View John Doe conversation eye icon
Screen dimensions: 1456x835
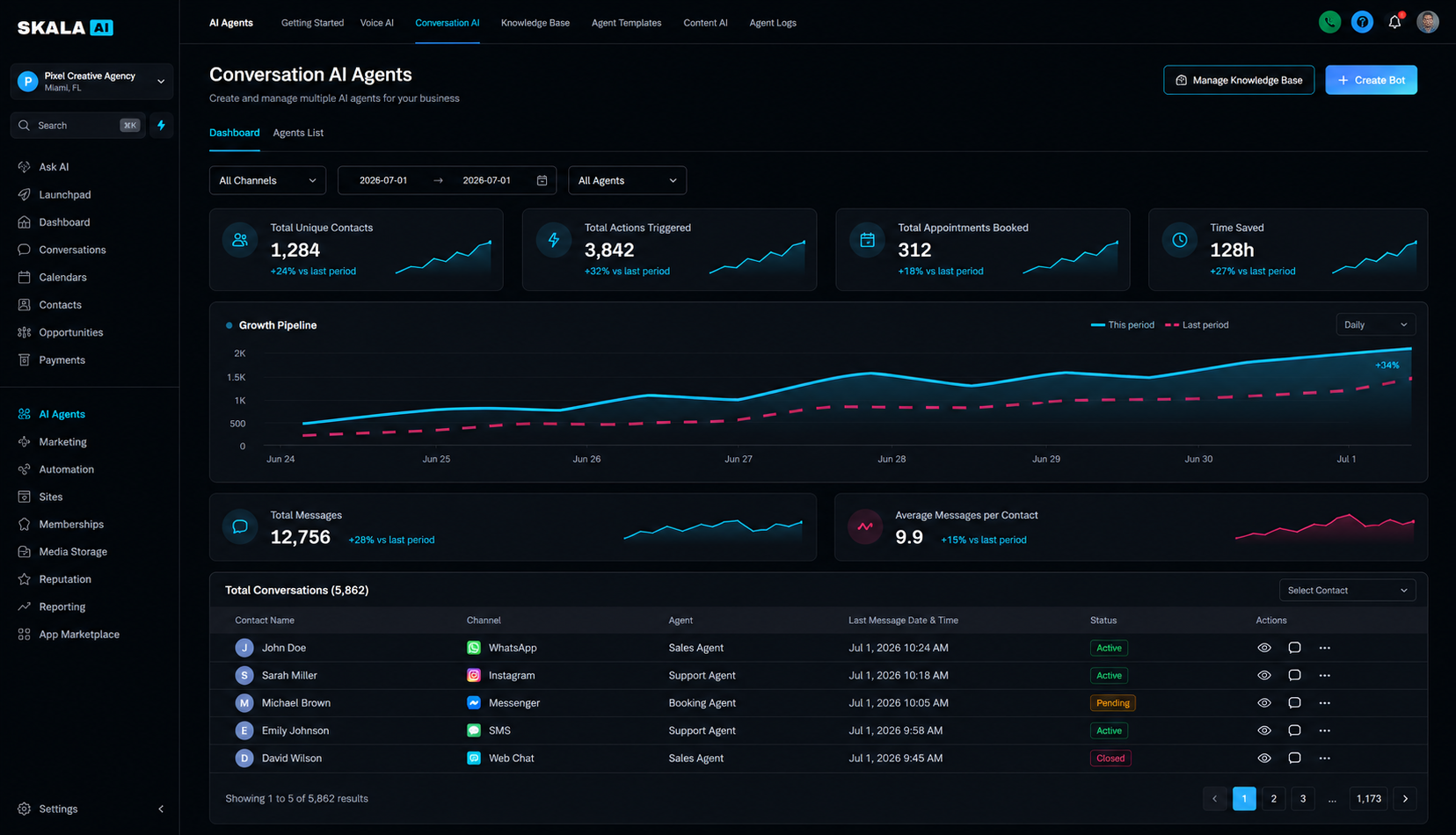tap(1264, 648)
